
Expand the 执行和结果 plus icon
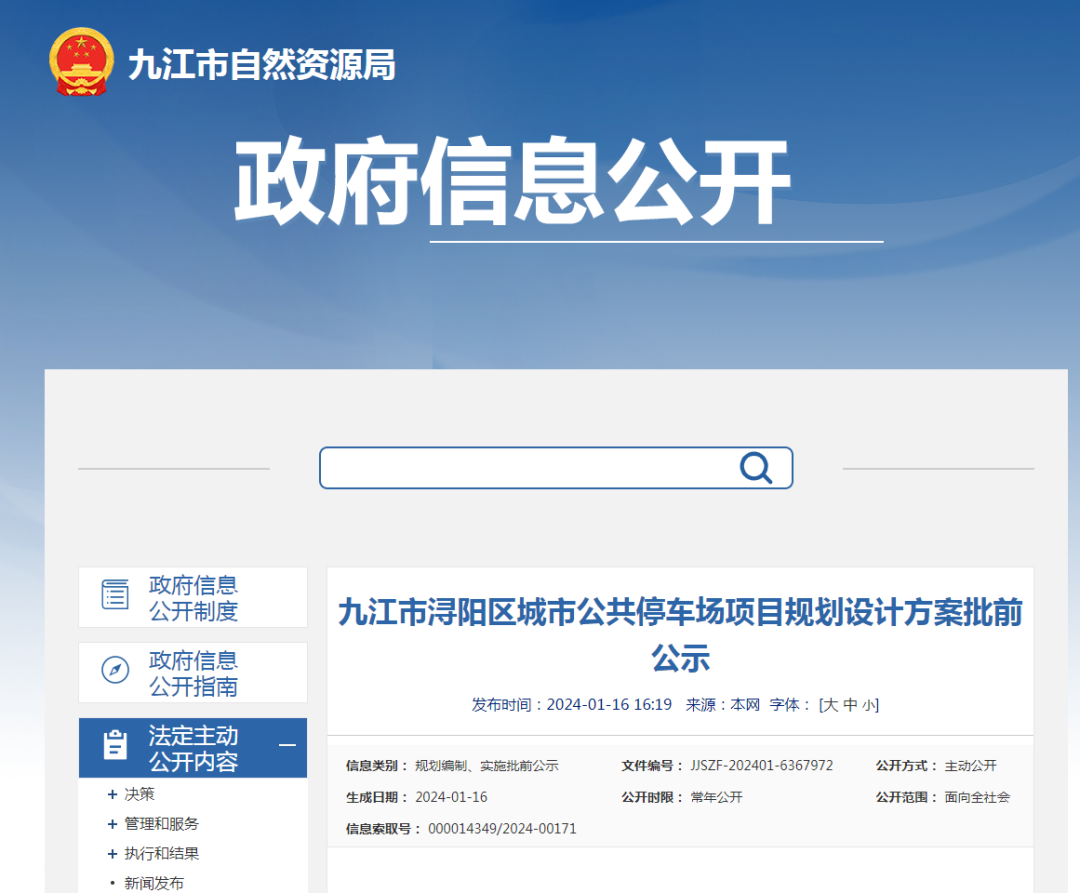112,854
